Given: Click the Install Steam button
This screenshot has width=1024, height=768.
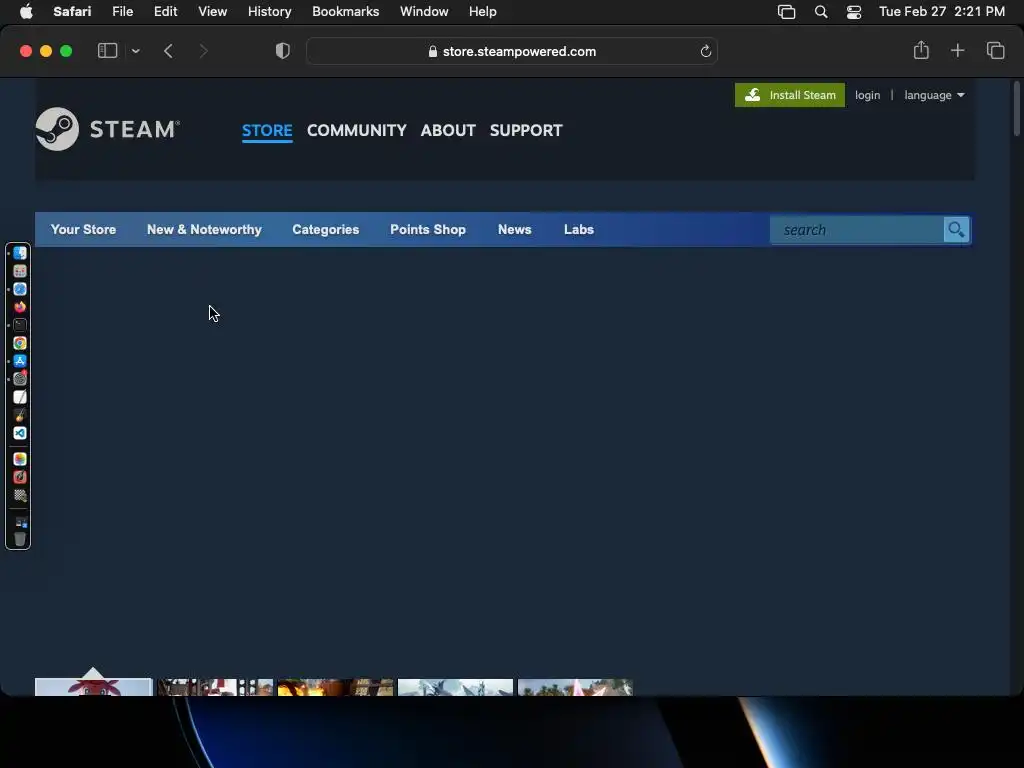Looking at the screenshot, I should (790, 95).
